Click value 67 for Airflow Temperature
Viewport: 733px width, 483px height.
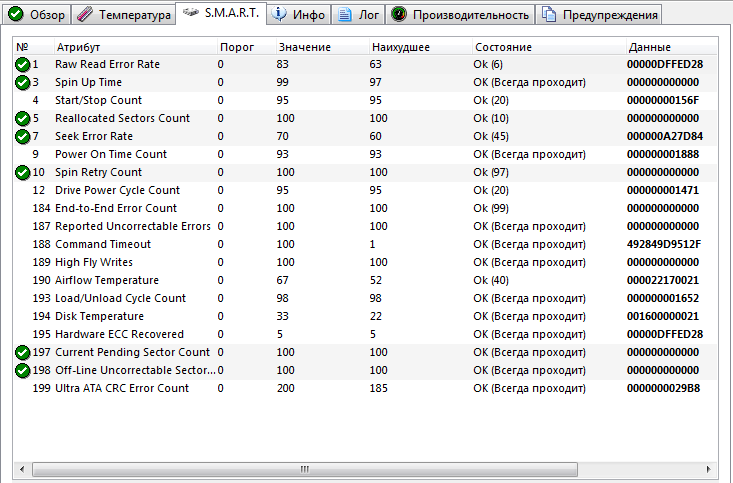point(282,281)
